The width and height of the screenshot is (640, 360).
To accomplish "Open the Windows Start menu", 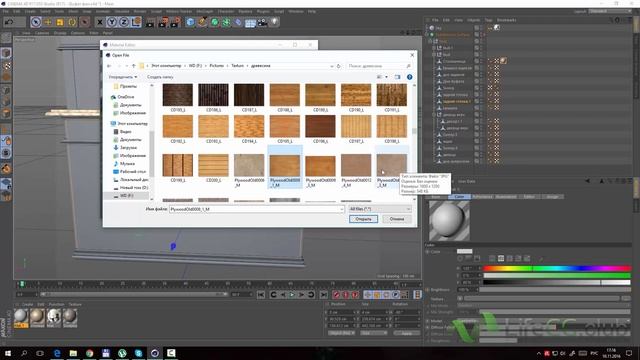I will pyautogui.click(x=8, y=353).
